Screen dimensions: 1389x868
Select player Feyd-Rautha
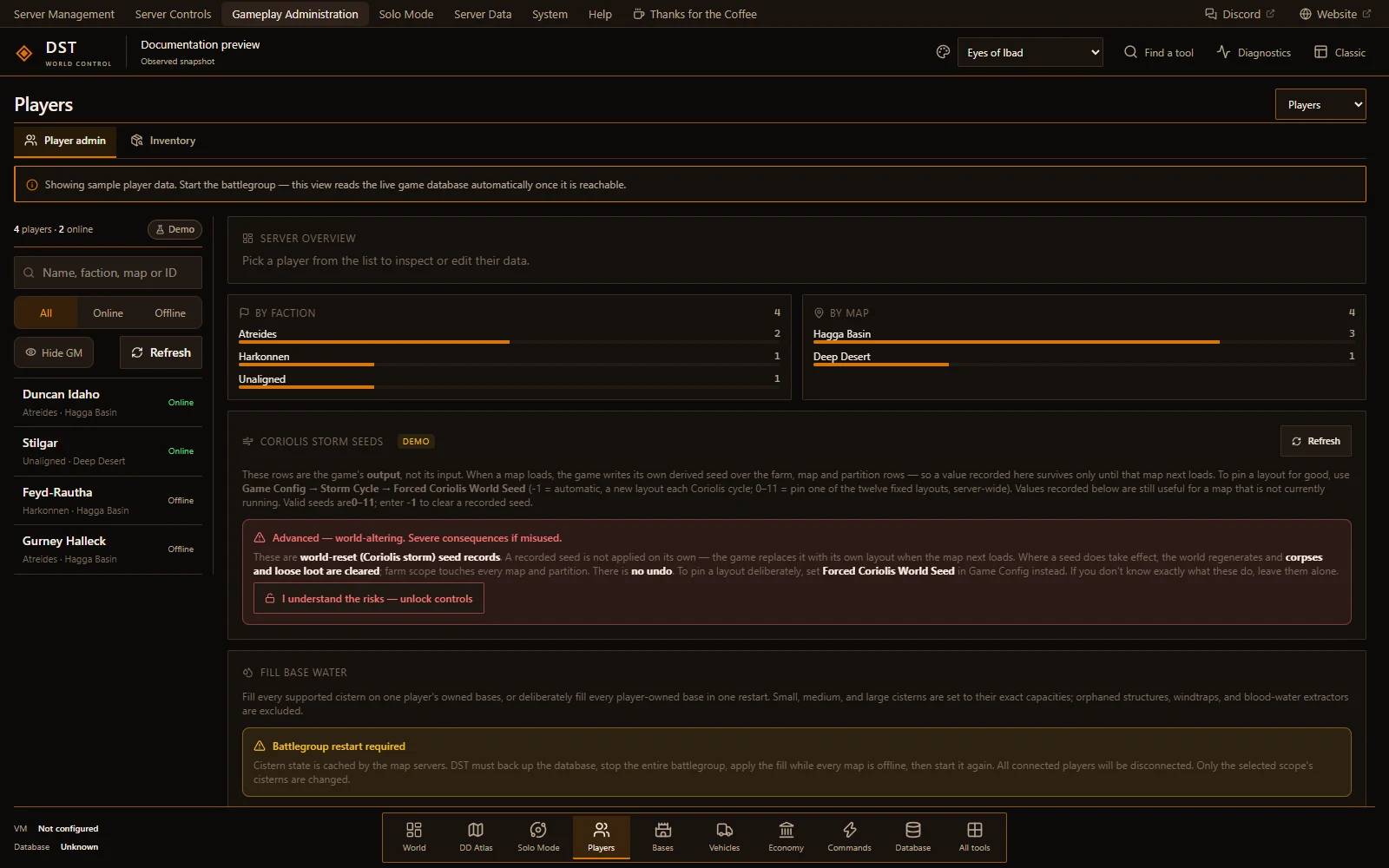click(108, 501)
